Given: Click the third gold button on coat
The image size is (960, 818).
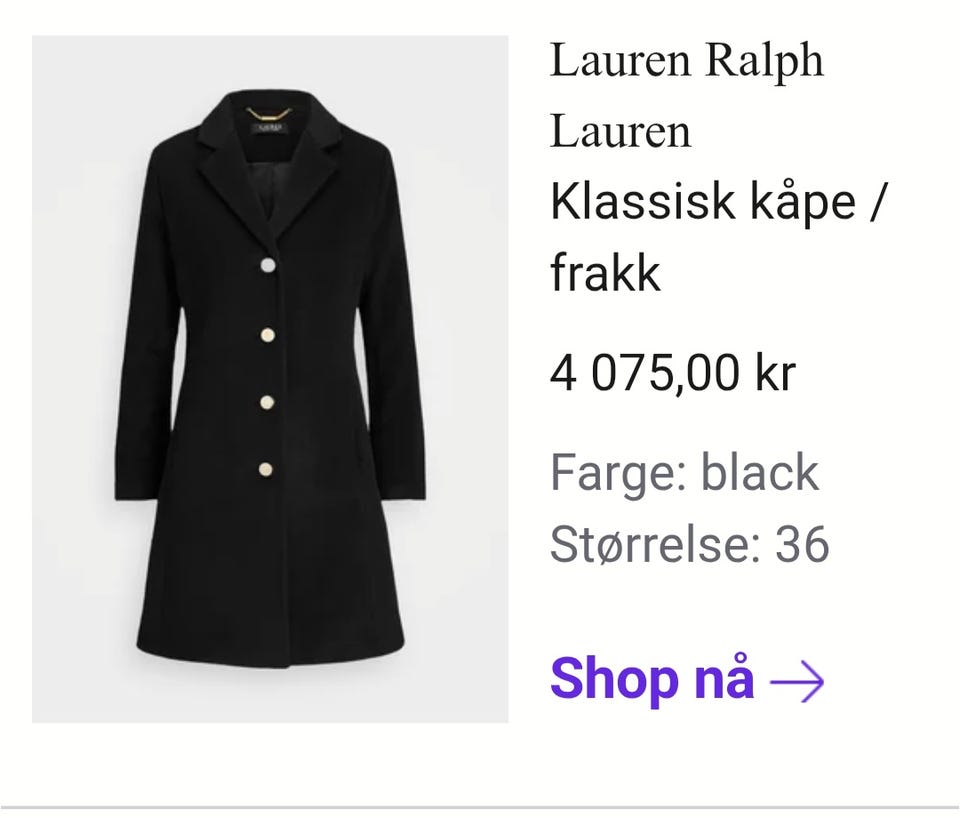Looking at the screenshot, I should click(x=267, y=402).
